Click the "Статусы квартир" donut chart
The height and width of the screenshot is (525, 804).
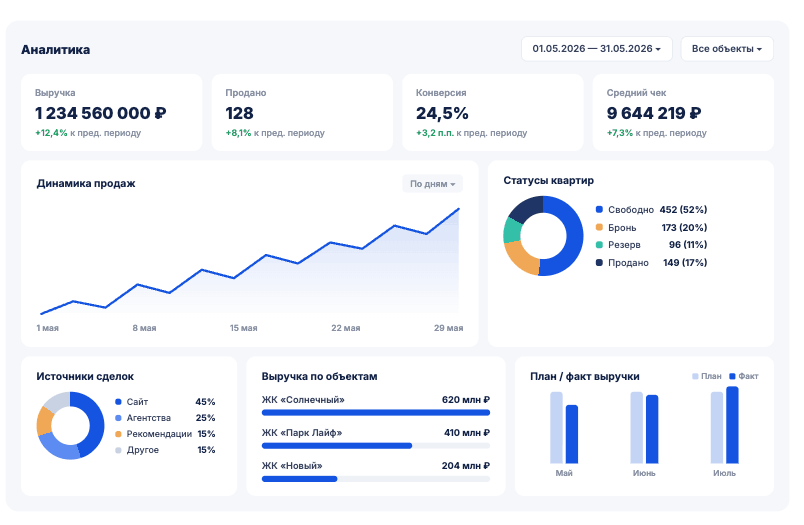[x=543, y=236]
